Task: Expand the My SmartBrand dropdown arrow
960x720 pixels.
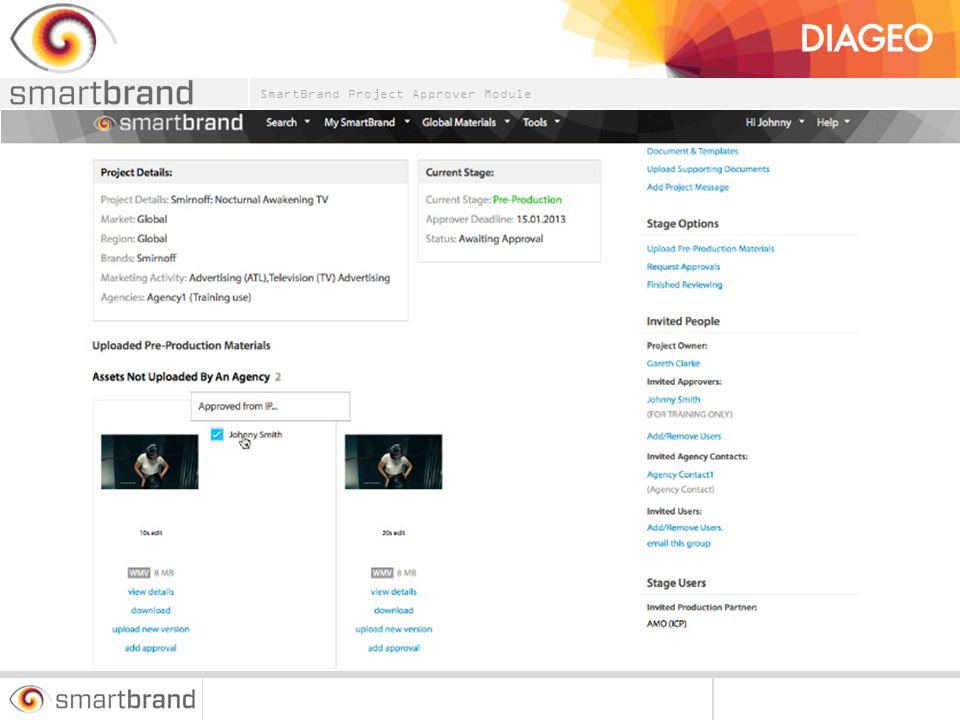Action: pos(407,122)
